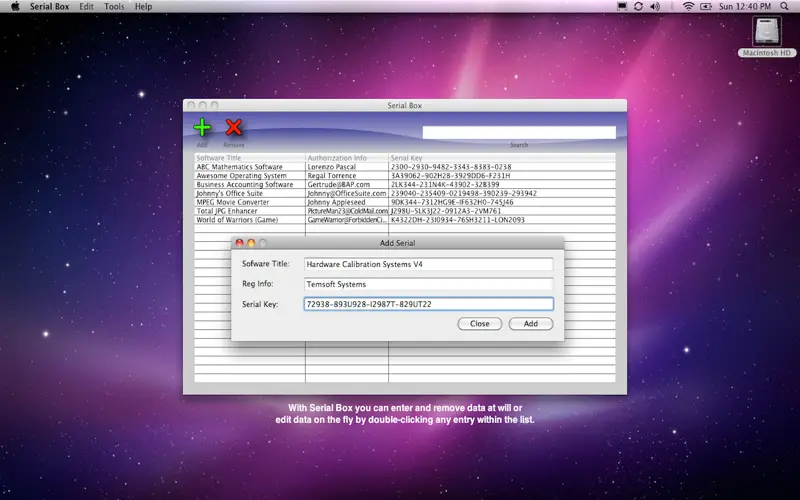The height and width of the screenshot is (500, 800).
Task: Click the display menu bar icon
Action: (x=622, y=7)
